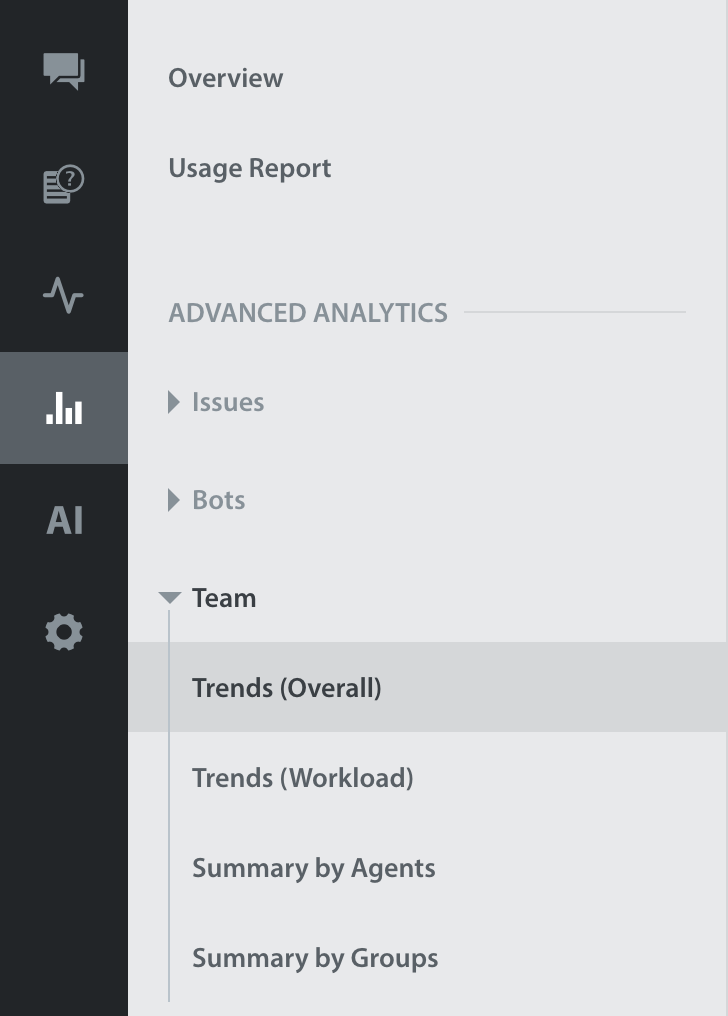Go to the Overview page
The height and width of the screenshot is (1016, 728).
tap(225, 78)
